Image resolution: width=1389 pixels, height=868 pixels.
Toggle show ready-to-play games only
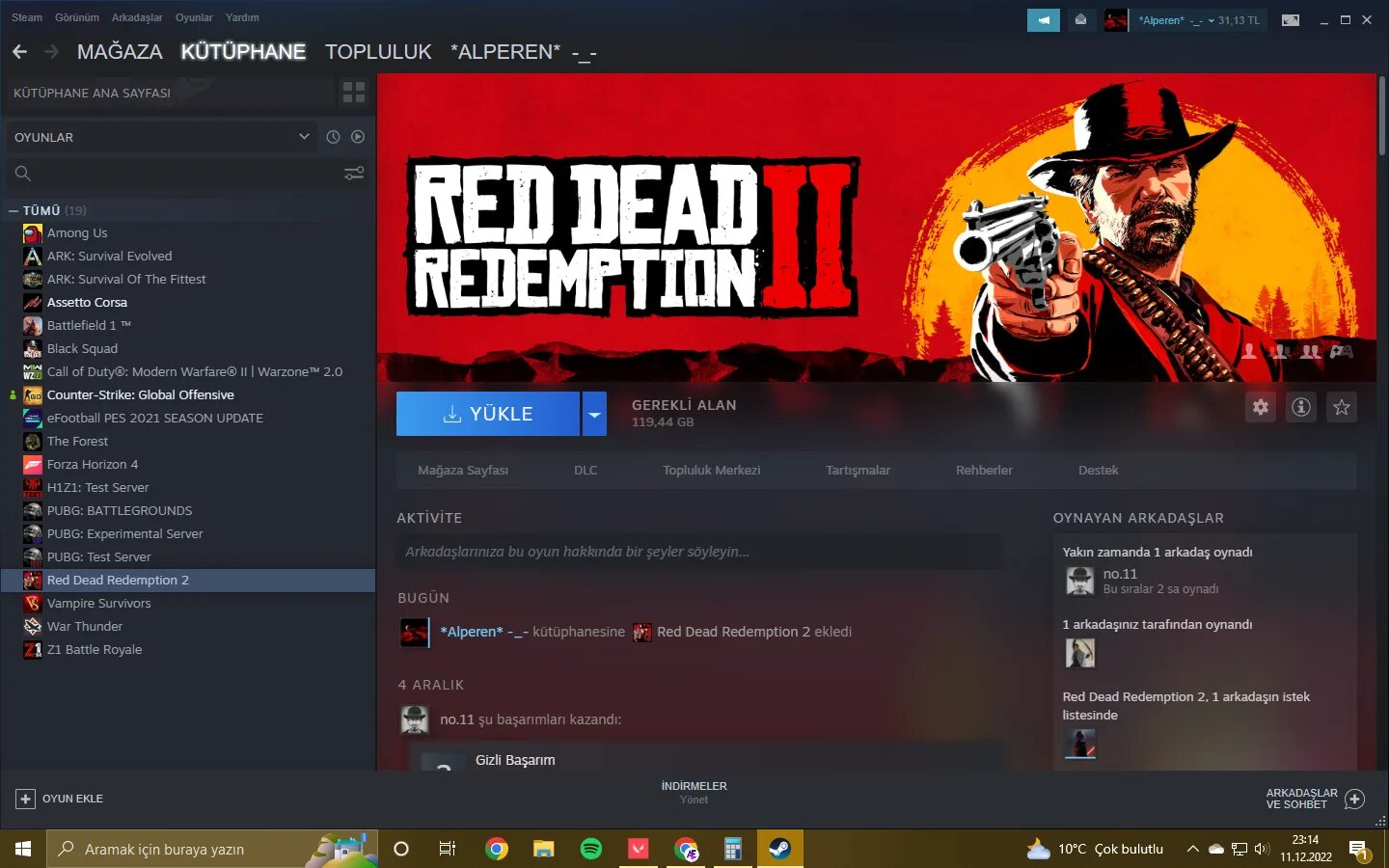pyautogui.click(x=358, y=137)
